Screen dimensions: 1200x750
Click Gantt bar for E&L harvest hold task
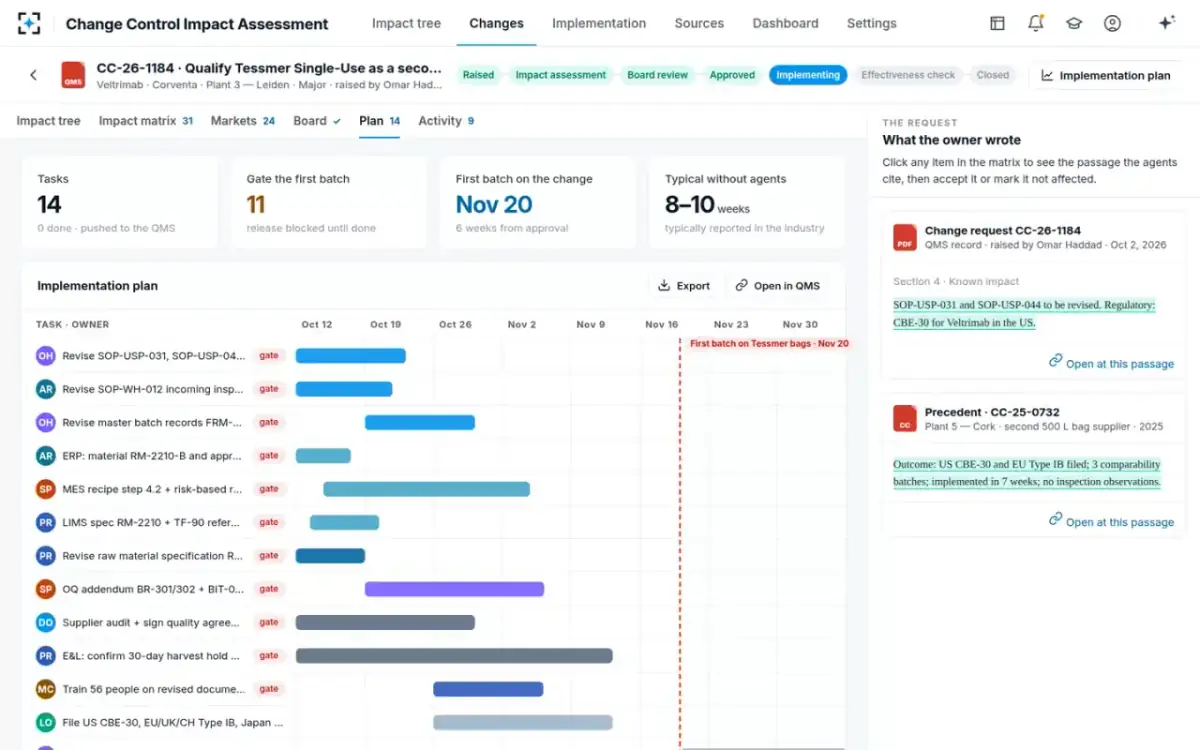pos(454,656)
